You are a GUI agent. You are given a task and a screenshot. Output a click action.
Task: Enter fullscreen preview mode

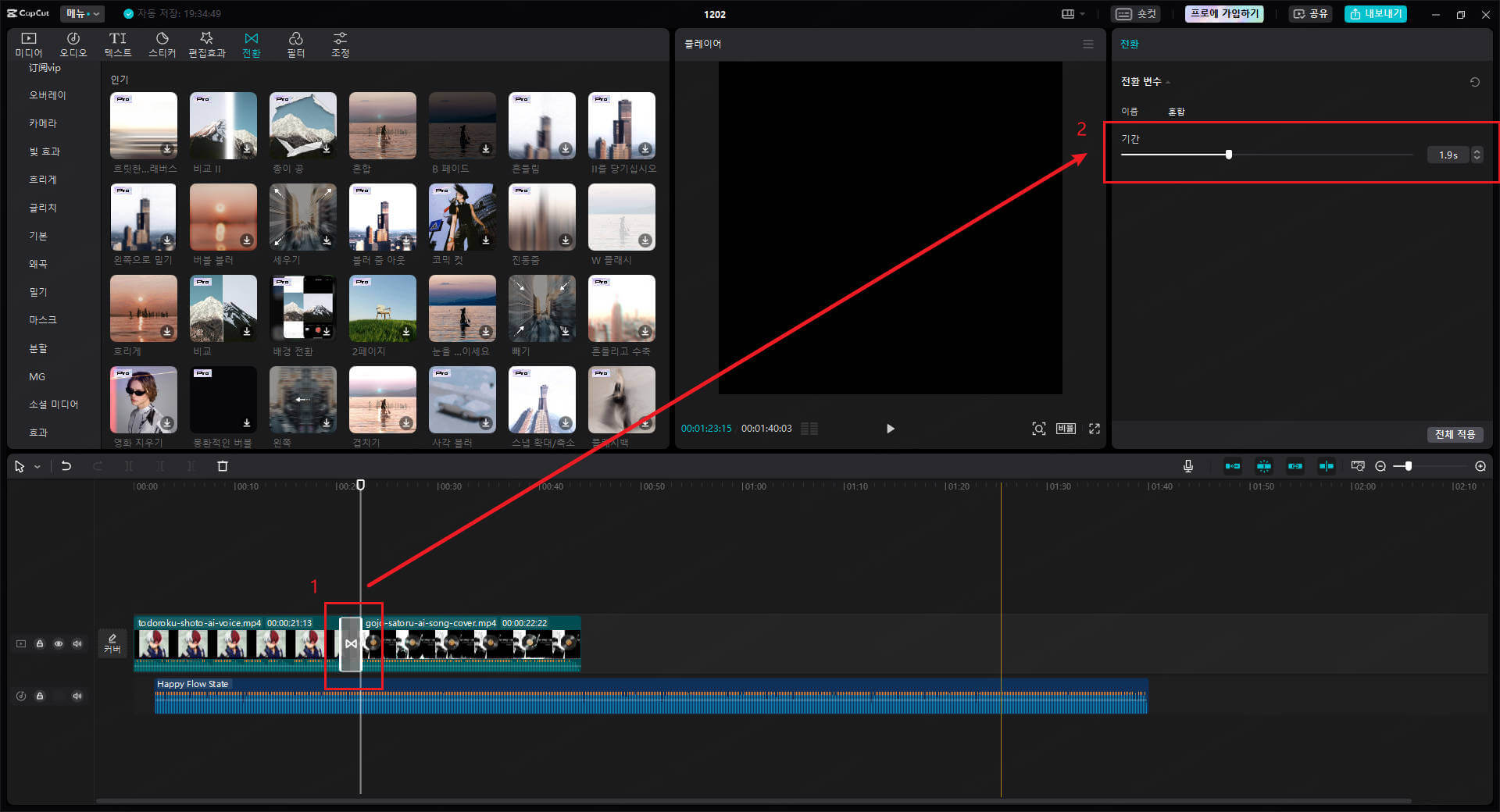[x=1095, y=429]
